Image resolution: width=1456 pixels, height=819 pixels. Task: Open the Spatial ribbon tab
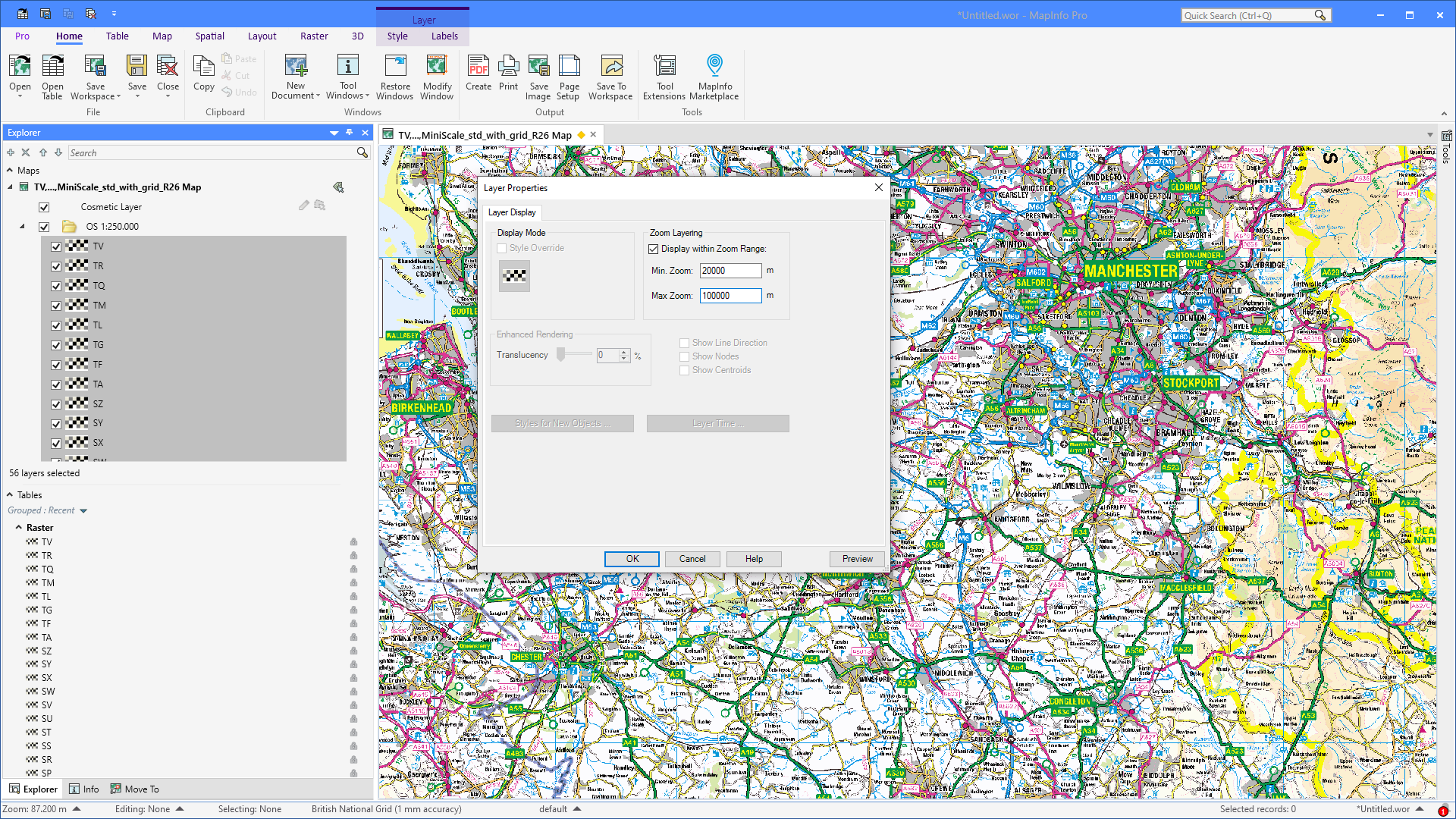pos(209,36)
